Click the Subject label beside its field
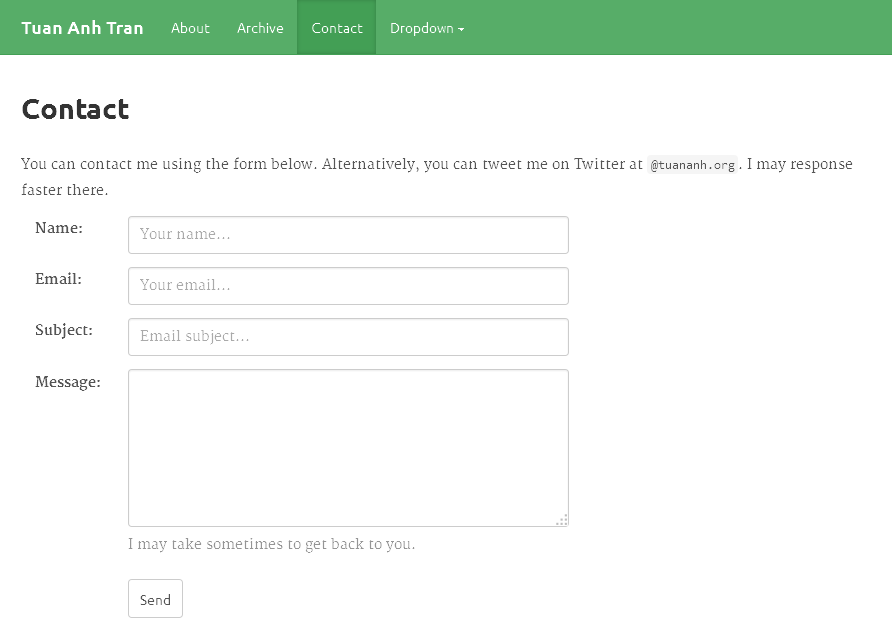The width and height of the screenshot is (892, 628). point(64,330)
